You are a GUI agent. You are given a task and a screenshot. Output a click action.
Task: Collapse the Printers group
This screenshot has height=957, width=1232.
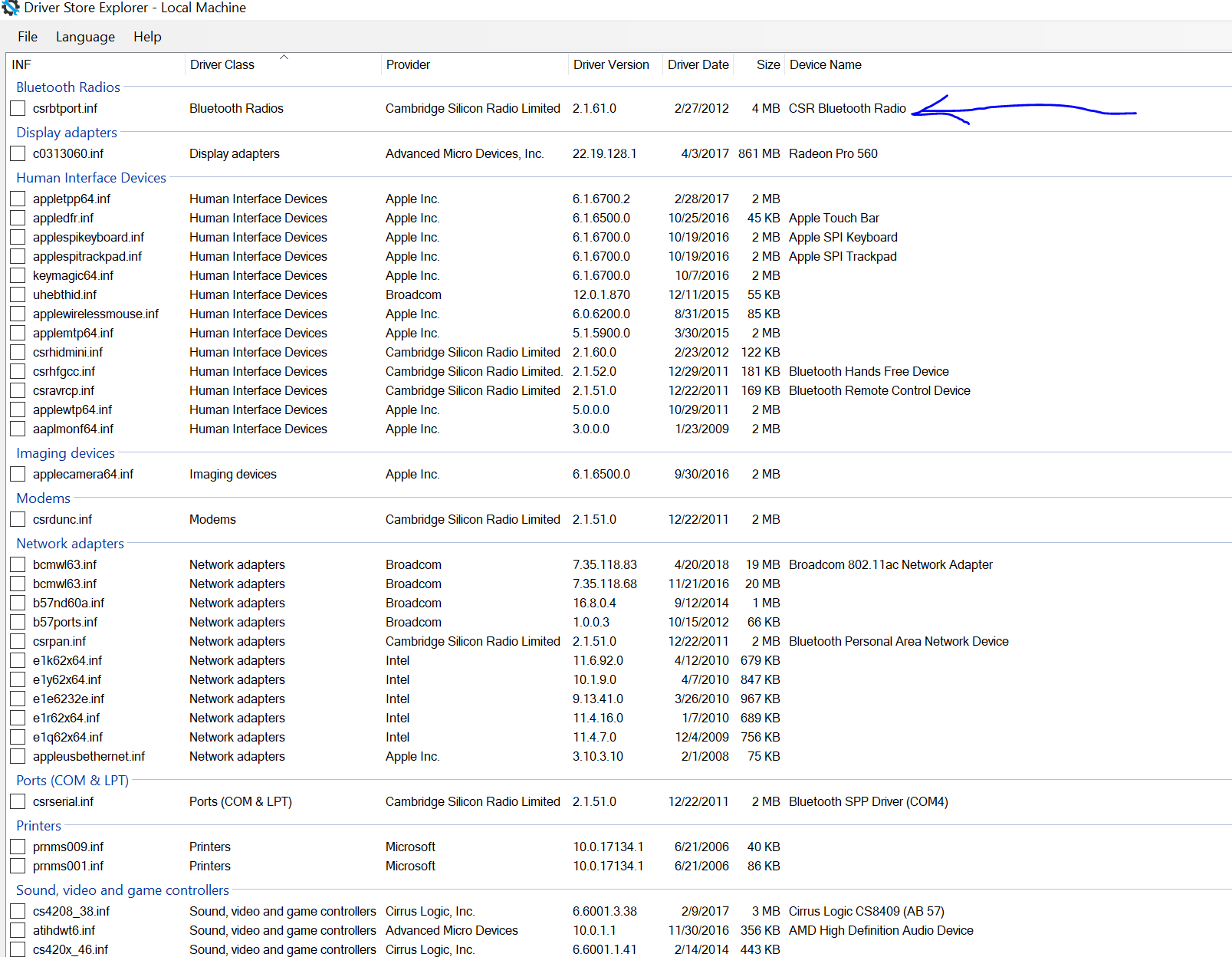pos(38,826)
